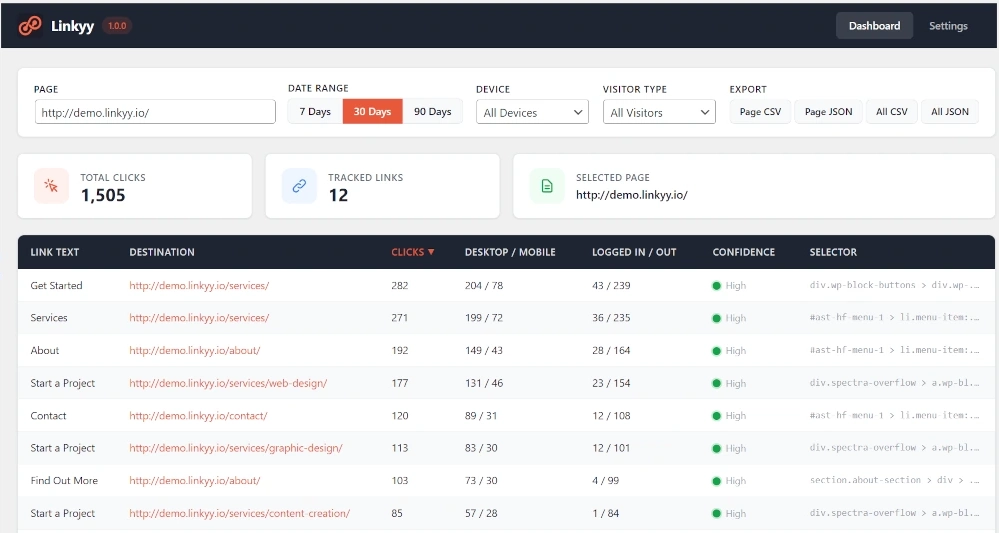
Task: Click the div.wp-block-buttons selector text
Action: coord(895,285)
